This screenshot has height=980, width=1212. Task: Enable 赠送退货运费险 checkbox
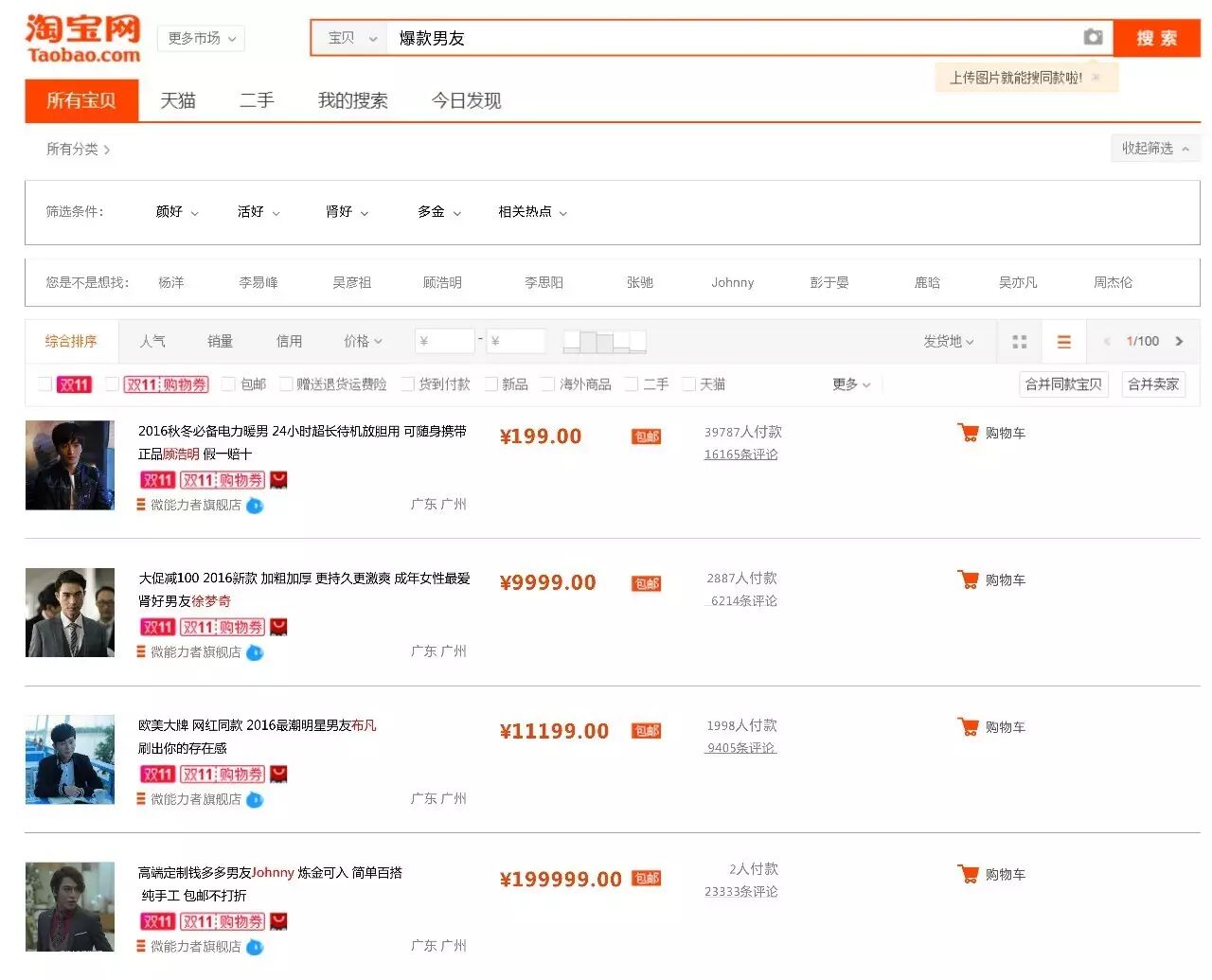285,384
